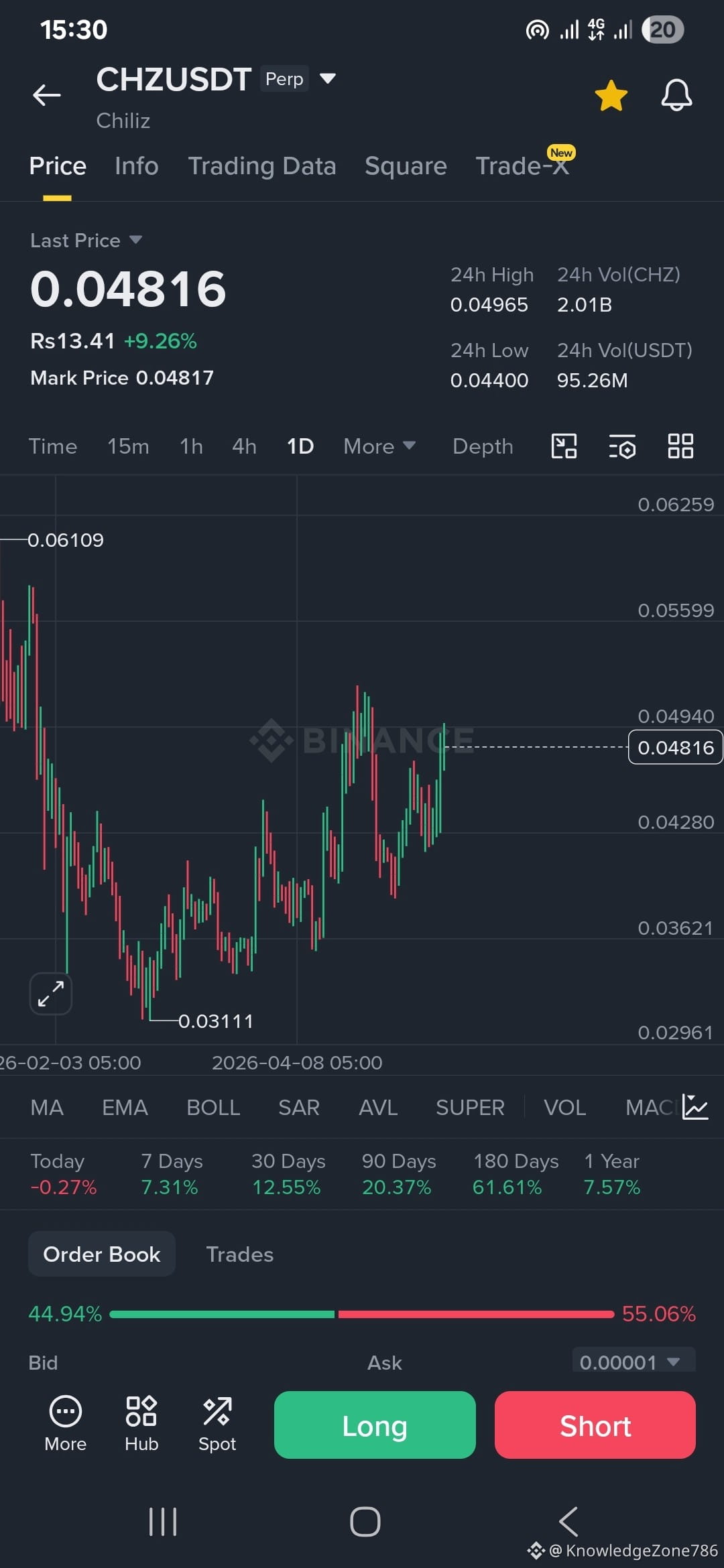724x1568 pixels.
Task: Go back using the left arrow
Action: (x=47, y=95)
